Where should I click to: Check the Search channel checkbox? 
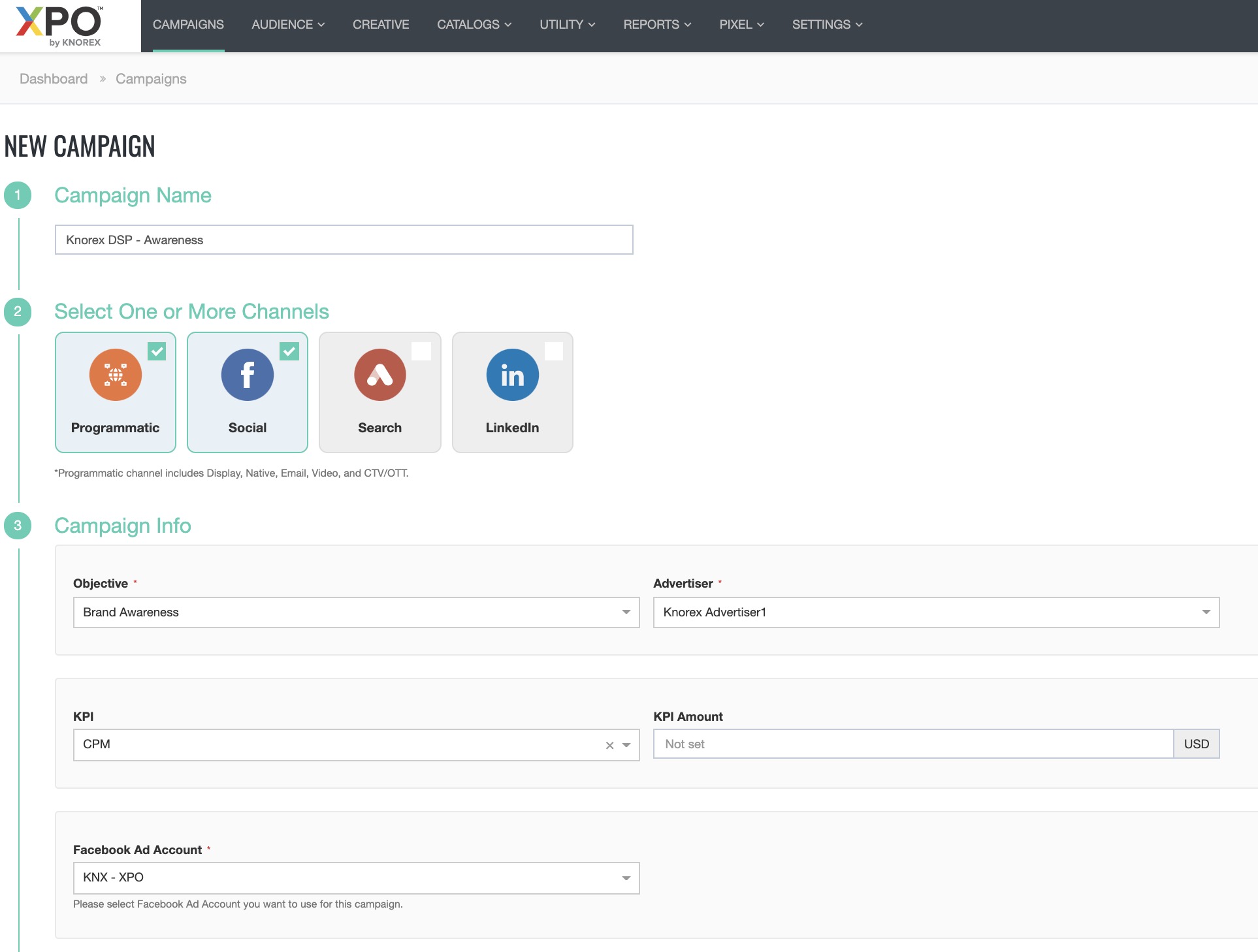(x=421, y=351)
